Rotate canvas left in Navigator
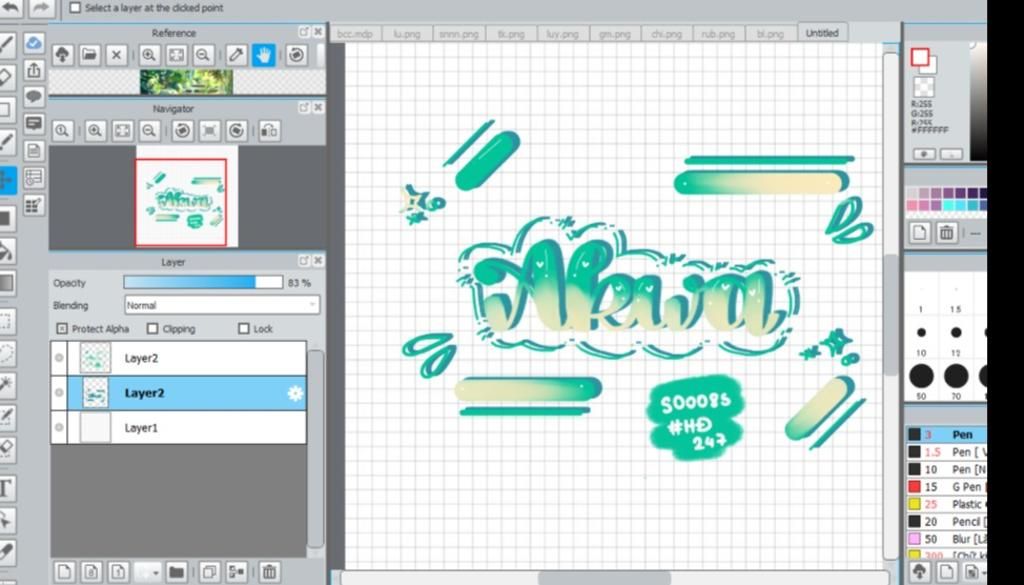Image resolution: width=1024 pixels, height=585 pixels. pos(182,131)
